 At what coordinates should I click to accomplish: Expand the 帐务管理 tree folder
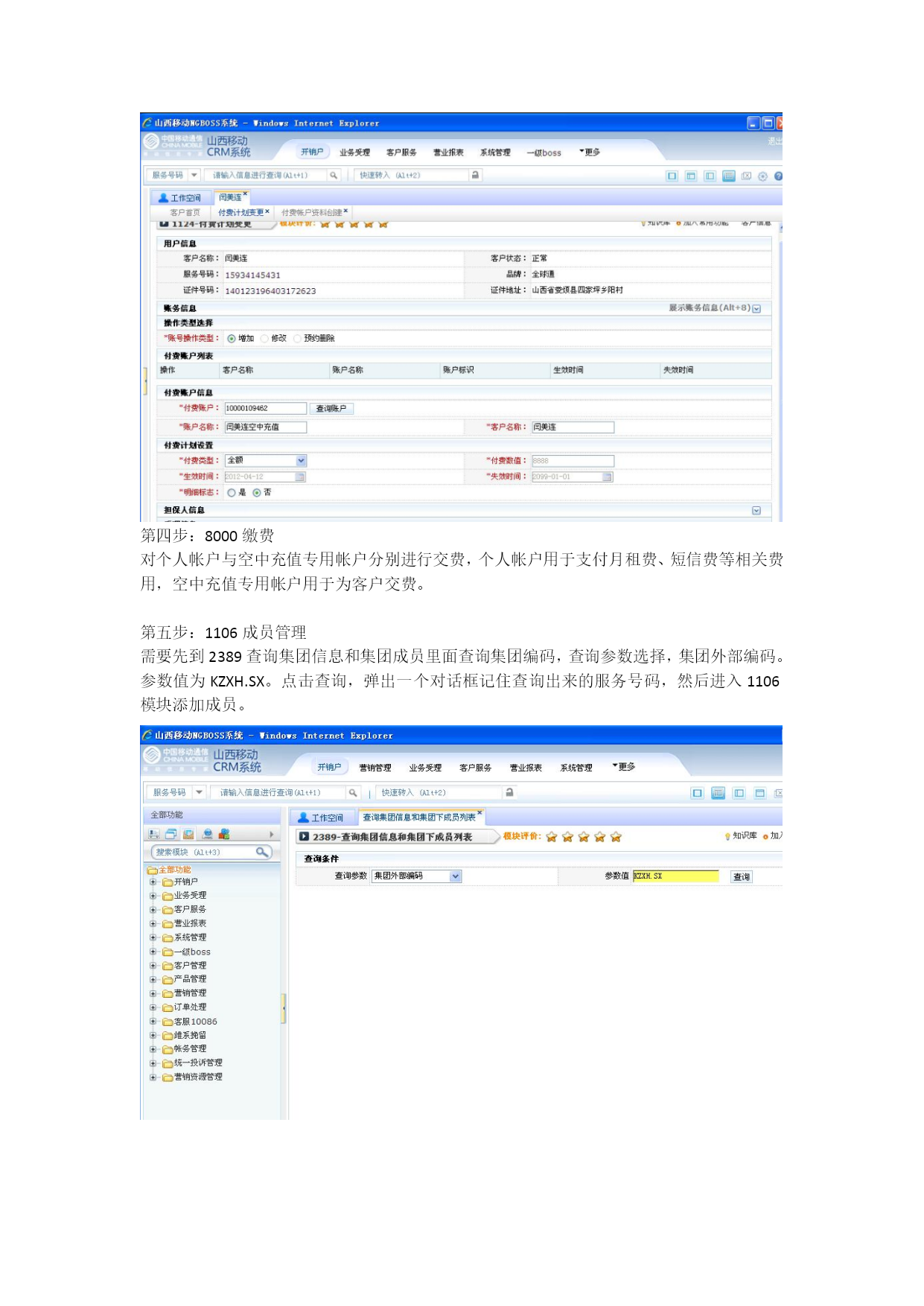click(153, 1049)
